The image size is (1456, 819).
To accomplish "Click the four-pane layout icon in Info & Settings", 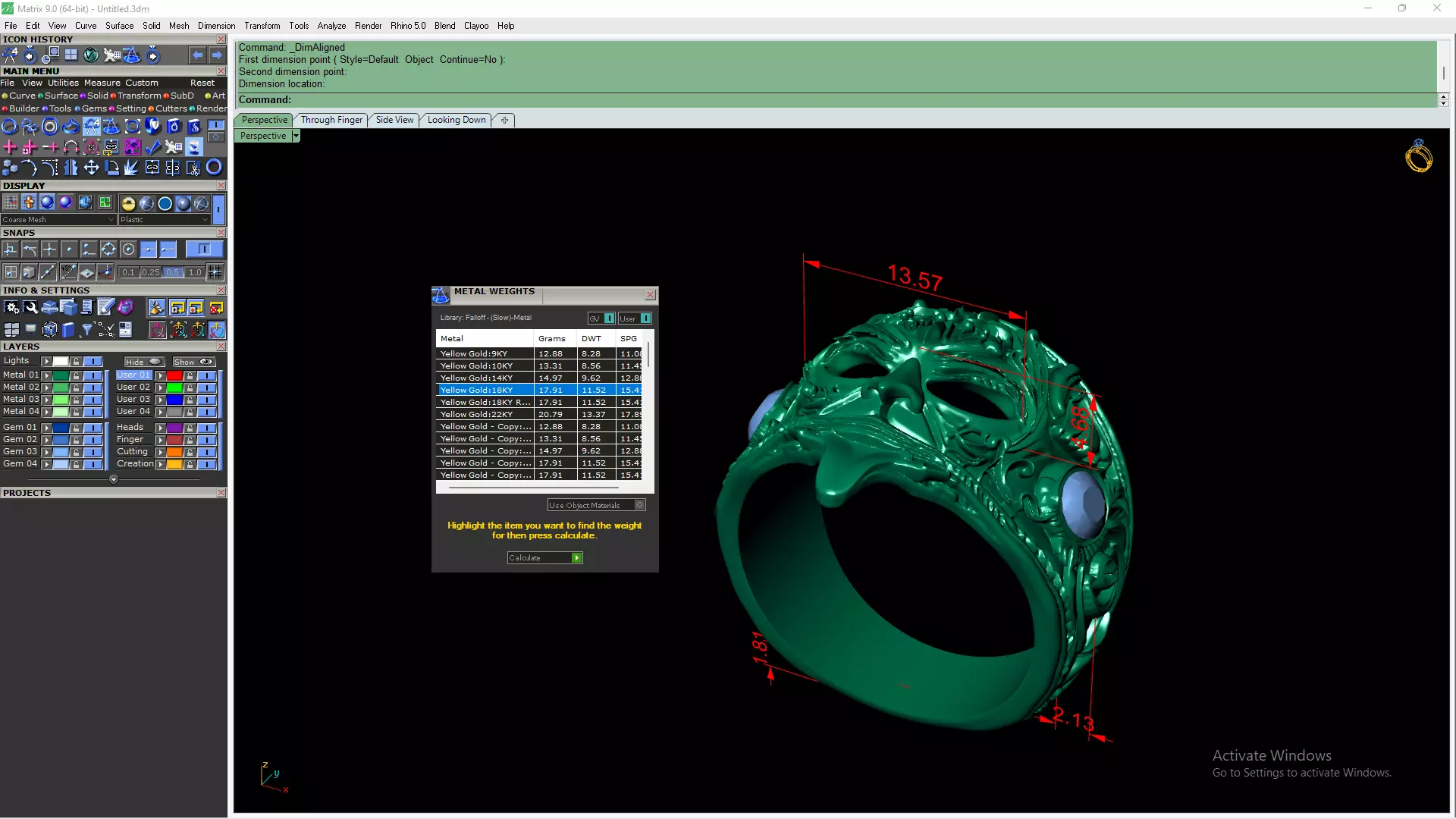I will 11,329.
